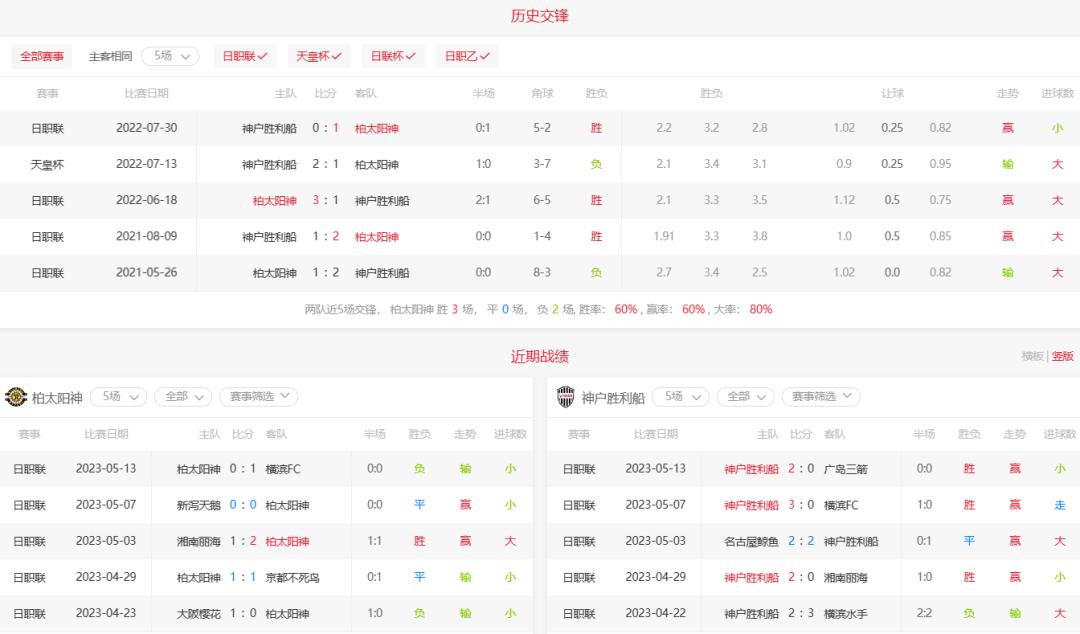Uncheck the 日联杯 competition filter
This screenshot has width=1080, height=634.
click(x=392, y=56)
